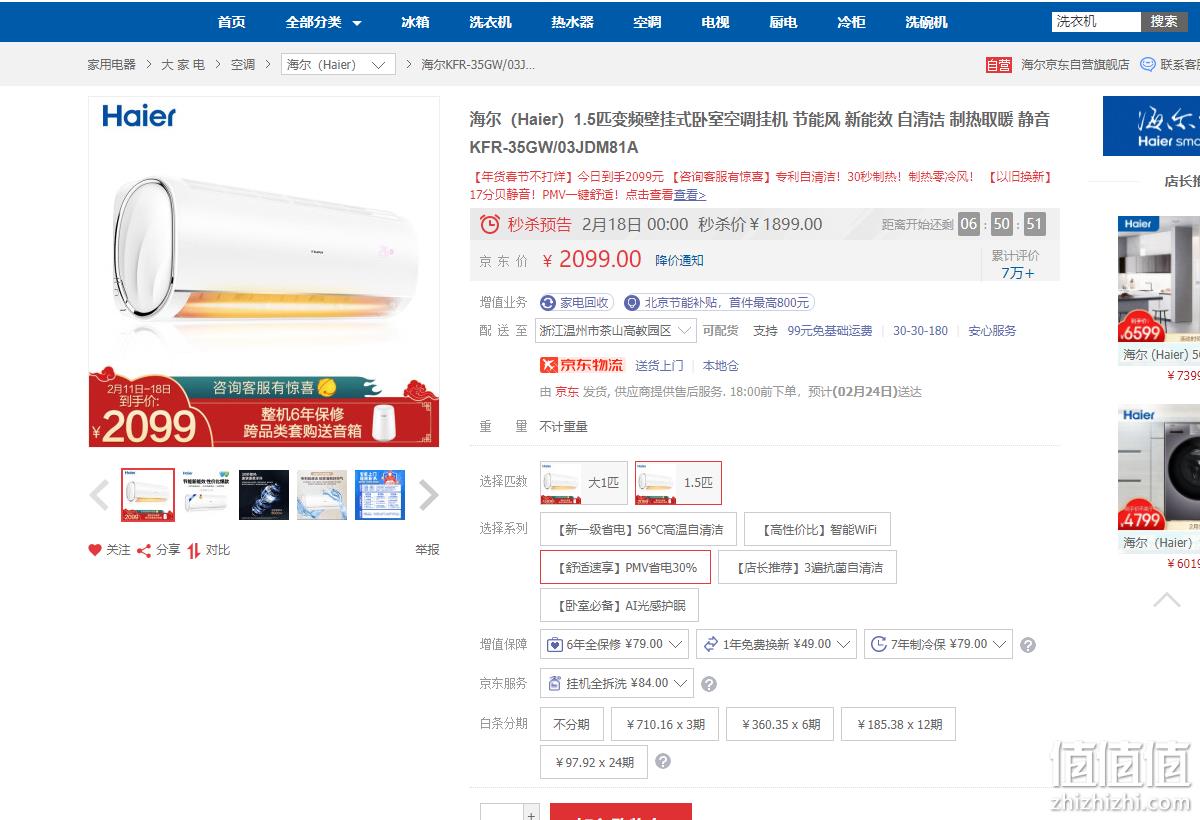Show next product thumbnails with right arrow
The width and height of the screenshot is (1200, 820).
428,494
